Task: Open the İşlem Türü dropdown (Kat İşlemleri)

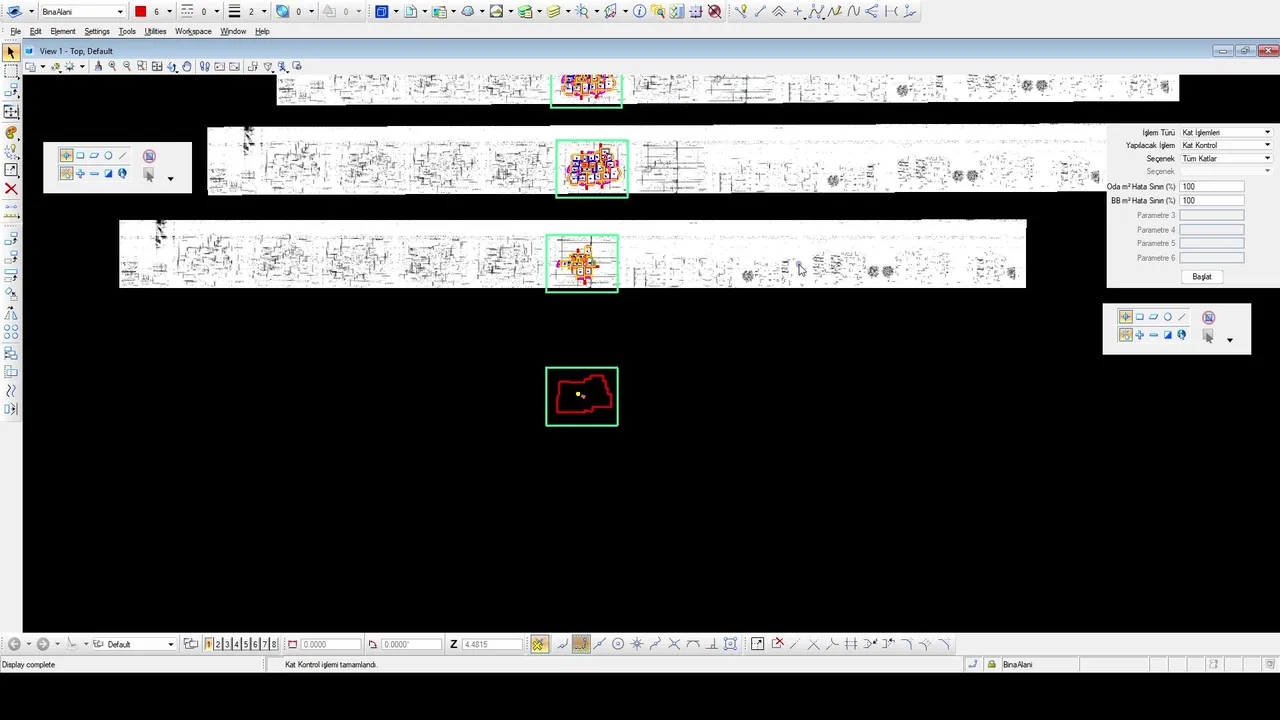Action: [x=1226, y=132]
